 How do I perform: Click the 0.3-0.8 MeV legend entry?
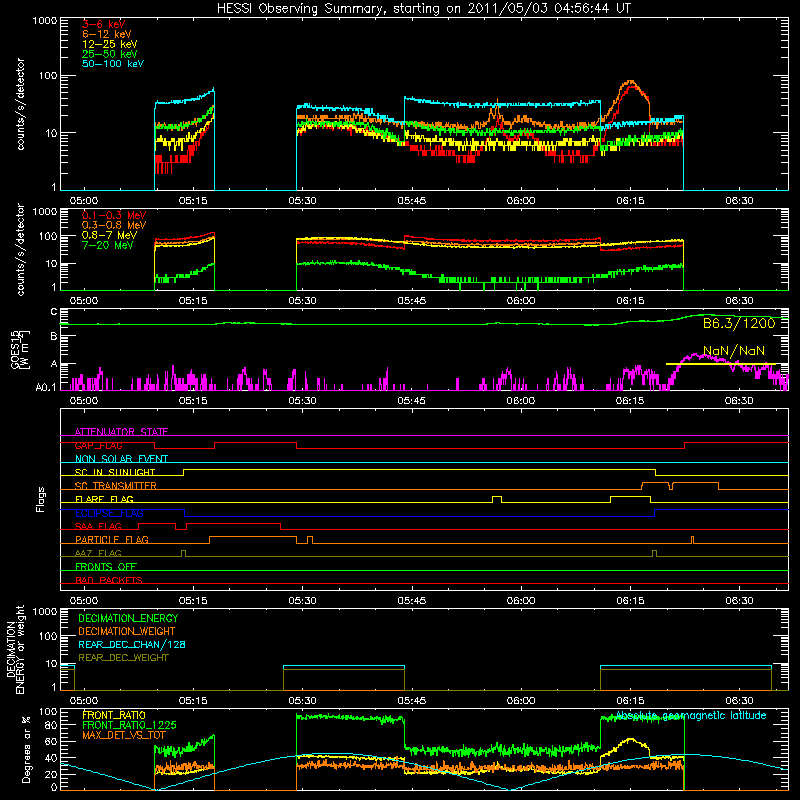[x=114, y=226]
